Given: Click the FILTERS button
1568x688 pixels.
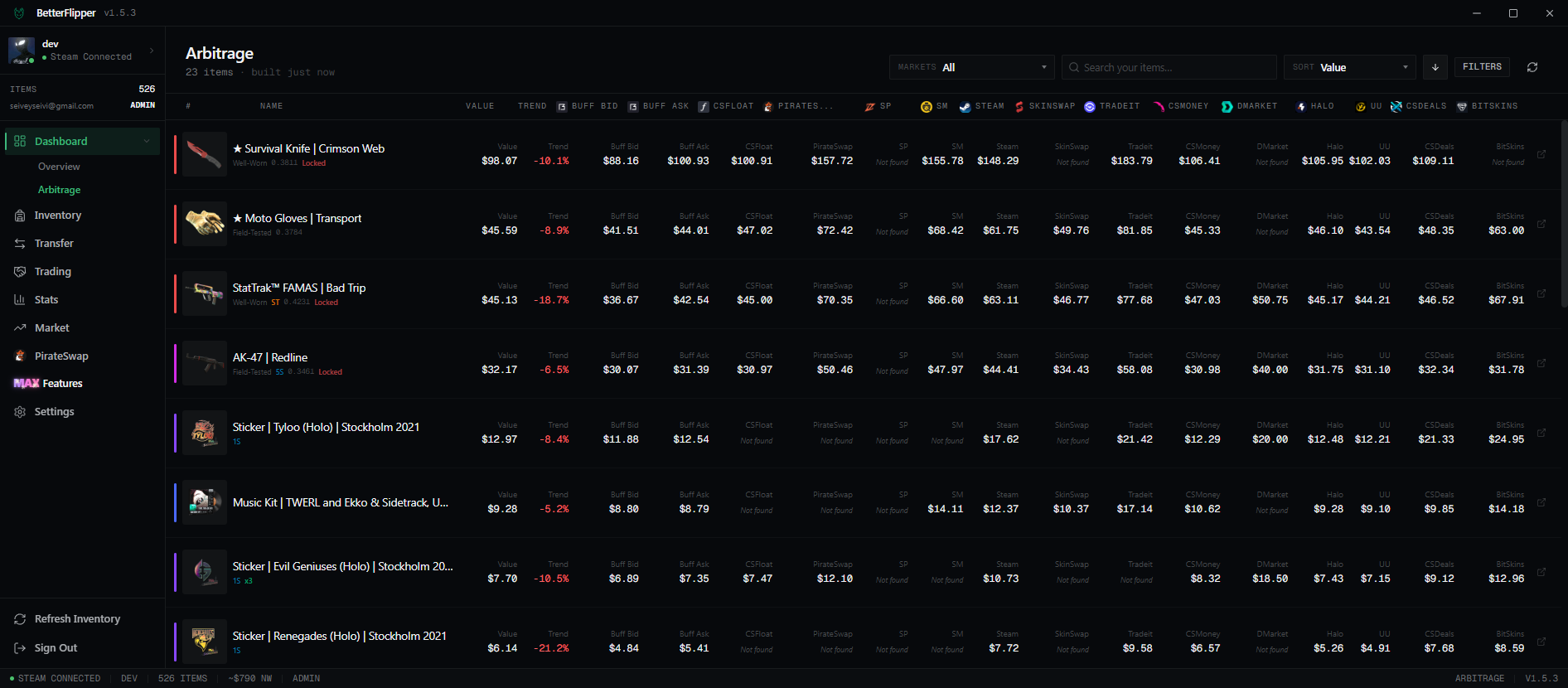Looking at the screenshot, I should pyautogui.click(x=1482, y=67).
